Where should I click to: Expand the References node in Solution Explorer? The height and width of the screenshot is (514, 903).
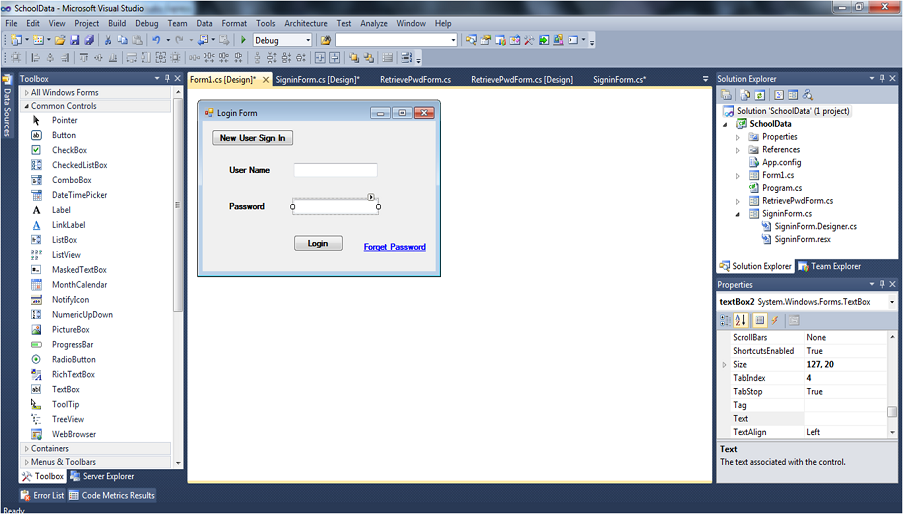[738, 150]
